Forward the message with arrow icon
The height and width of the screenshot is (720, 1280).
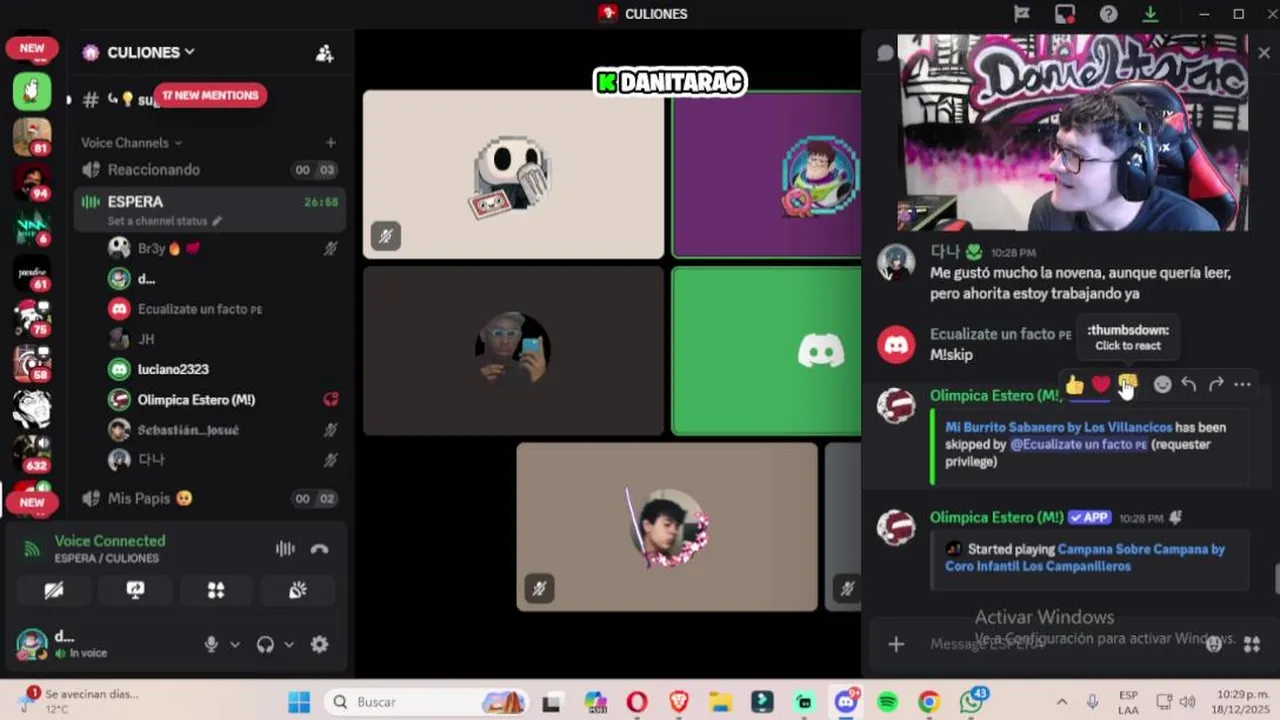point(1216,385)
